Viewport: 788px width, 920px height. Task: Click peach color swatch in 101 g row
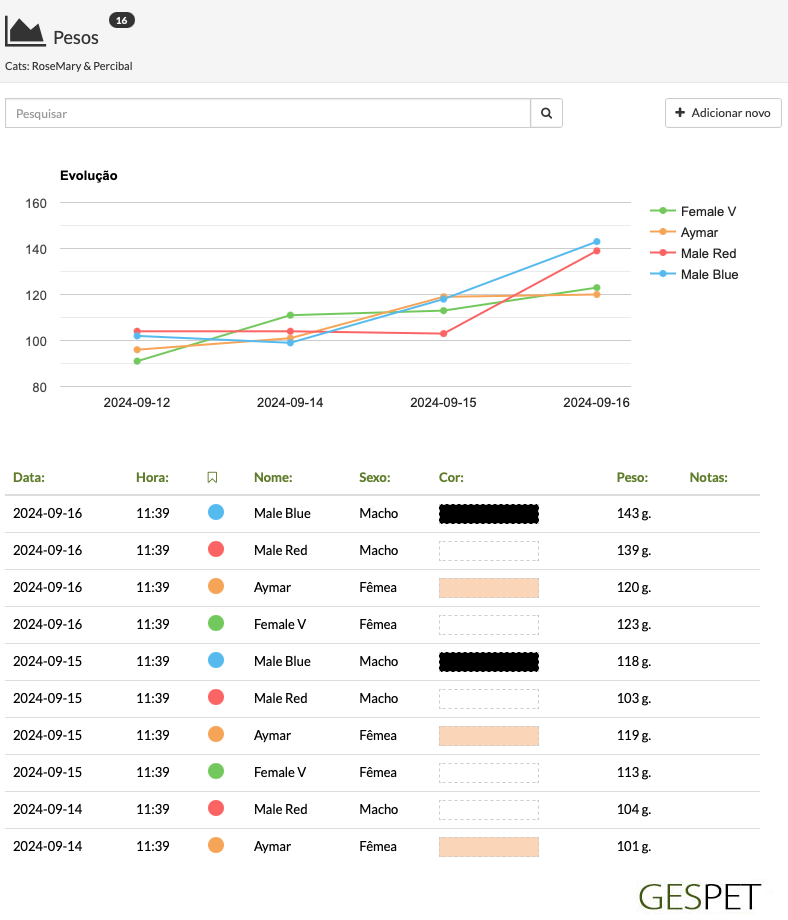pos(489,847)
